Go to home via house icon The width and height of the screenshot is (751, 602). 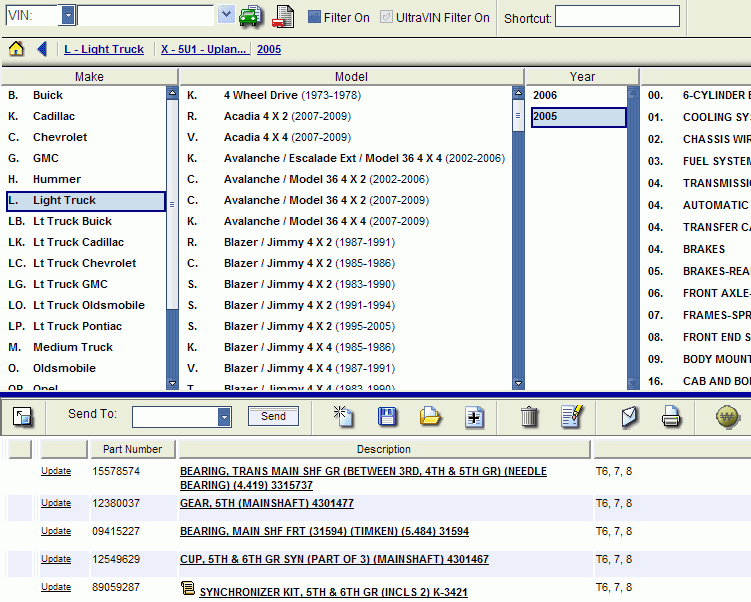[16, 49]
